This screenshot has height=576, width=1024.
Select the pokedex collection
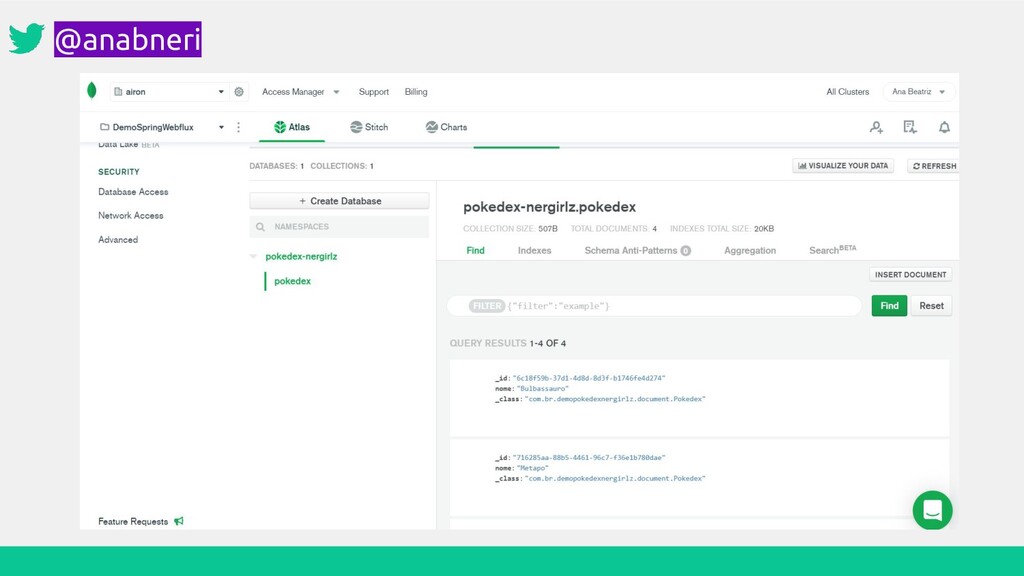pos(293,281)
